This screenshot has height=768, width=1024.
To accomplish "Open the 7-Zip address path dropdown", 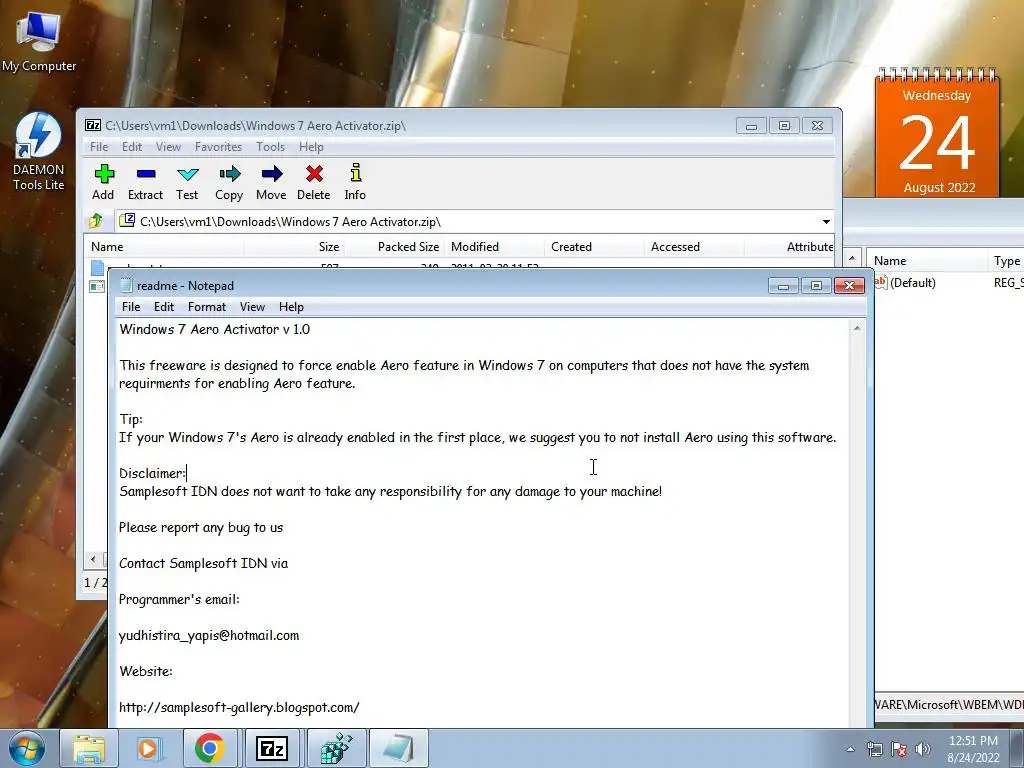I will (x=826, y=222).
